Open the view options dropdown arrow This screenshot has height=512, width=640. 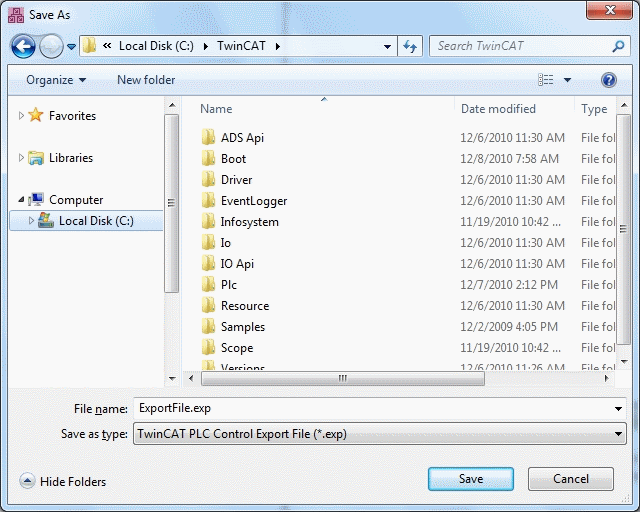pos(567,80)
